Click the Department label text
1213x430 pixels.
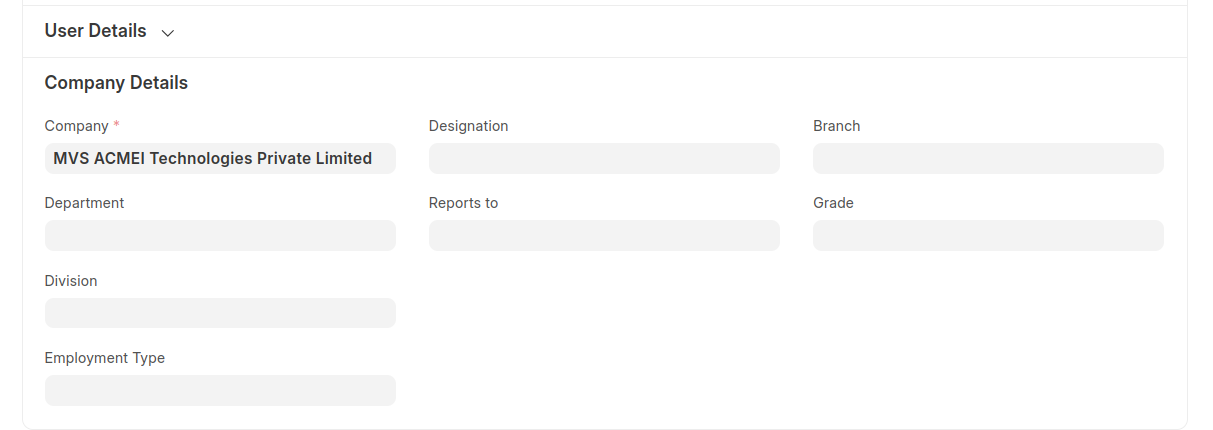click(x=84, y=203)
